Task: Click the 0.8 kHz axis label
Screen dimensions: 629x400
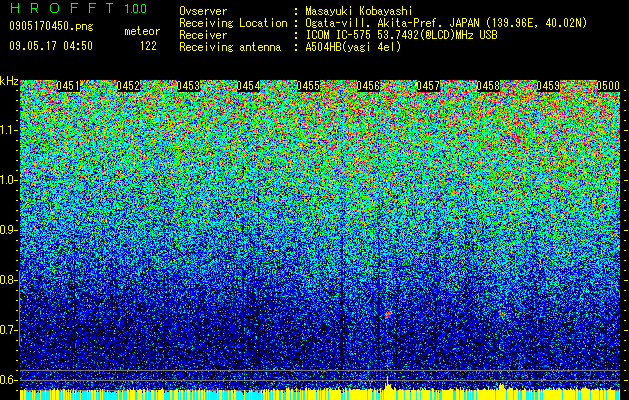Action: pyautogui.click(x=8, y=280)
